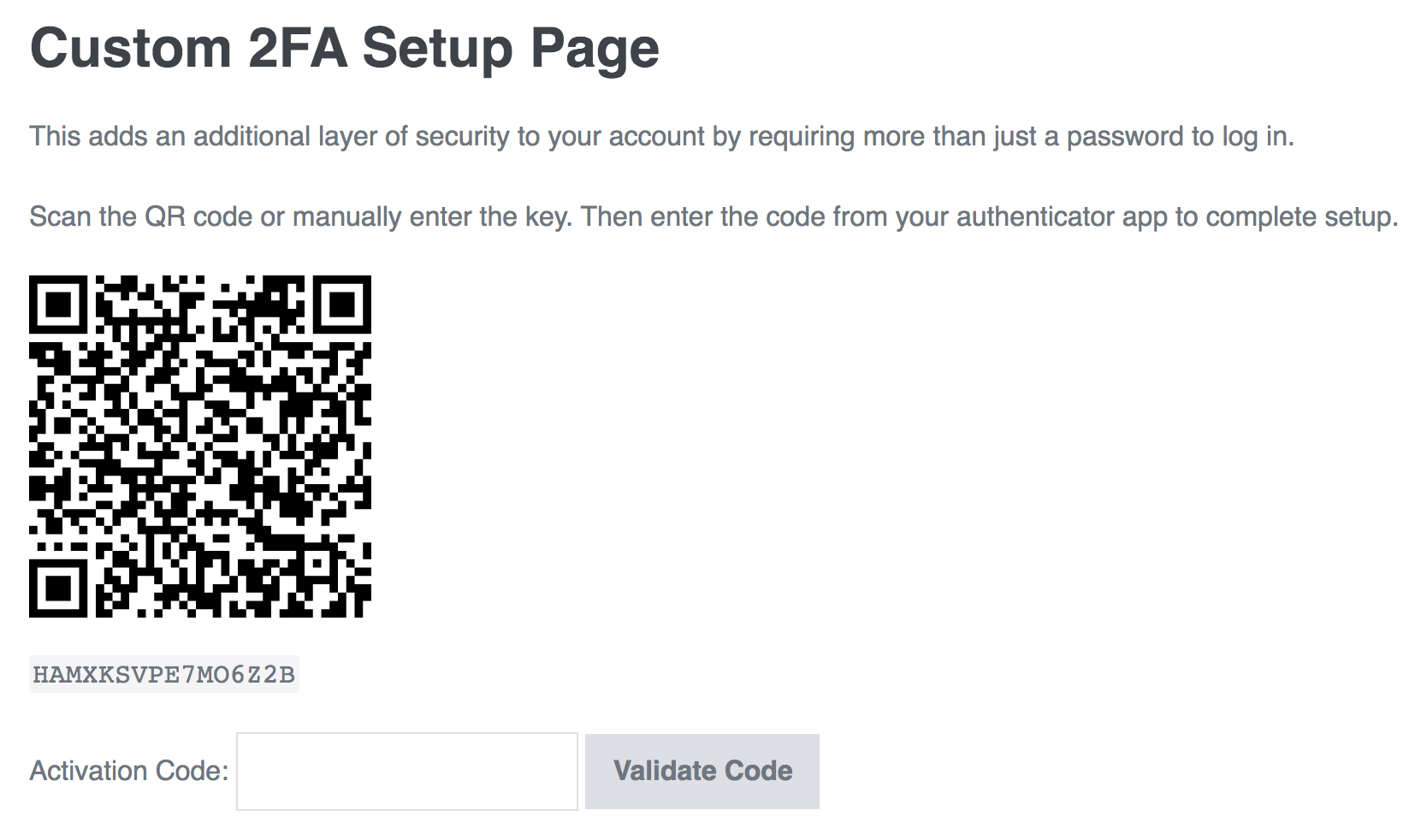Click the paragraph about additional layer of security
1415x840 pixels.
tap(661, 137)
